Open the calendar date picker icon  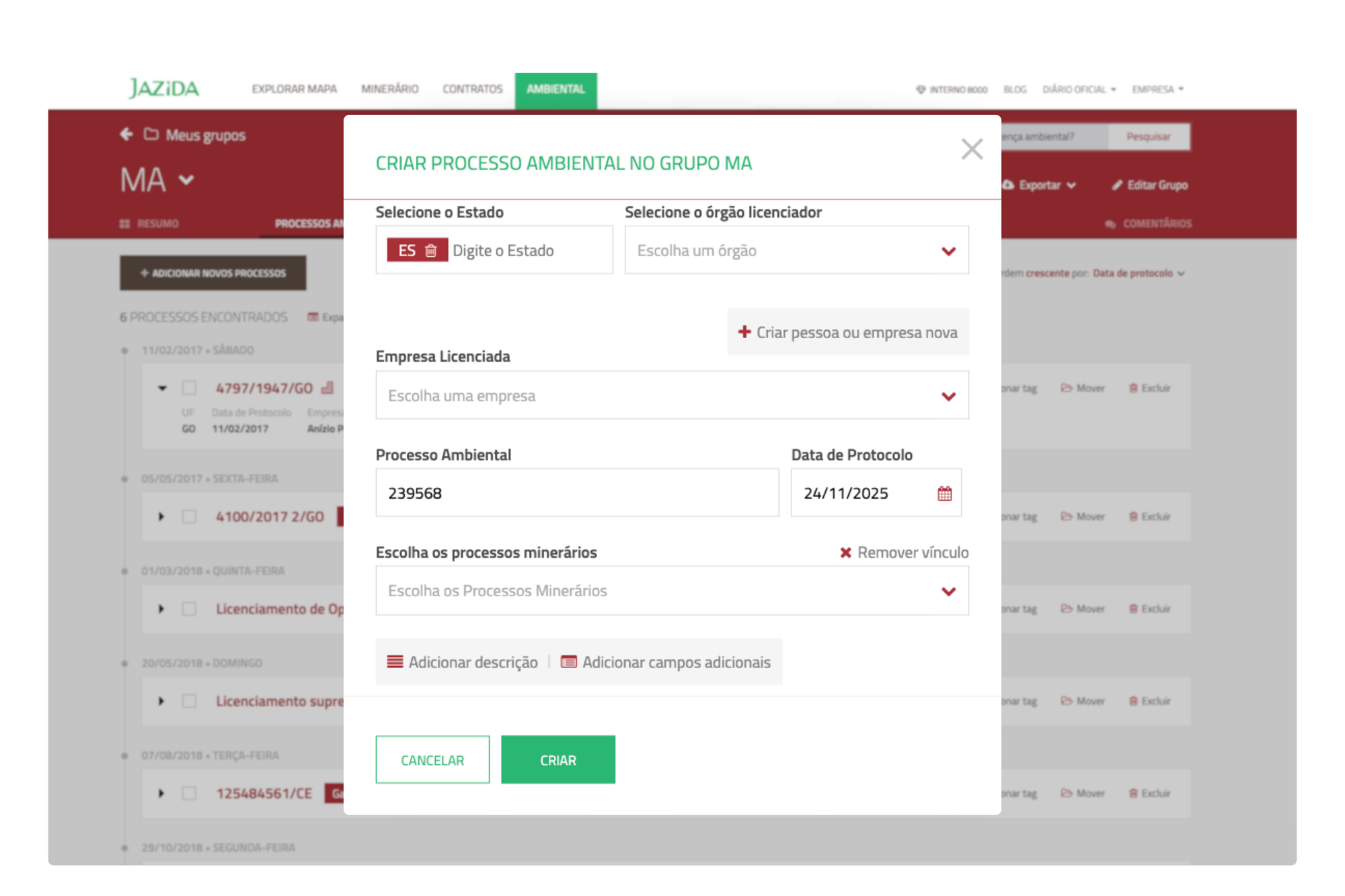(944, 493)
